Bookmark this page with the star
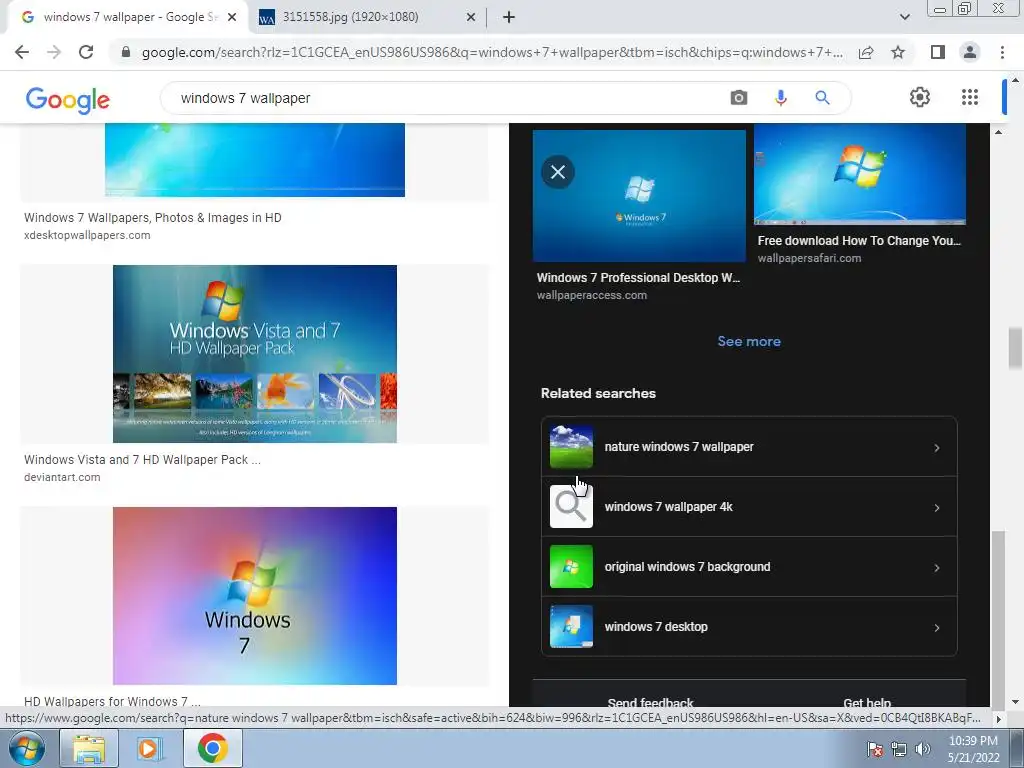The image size is (1024, 768). point(898,52)
